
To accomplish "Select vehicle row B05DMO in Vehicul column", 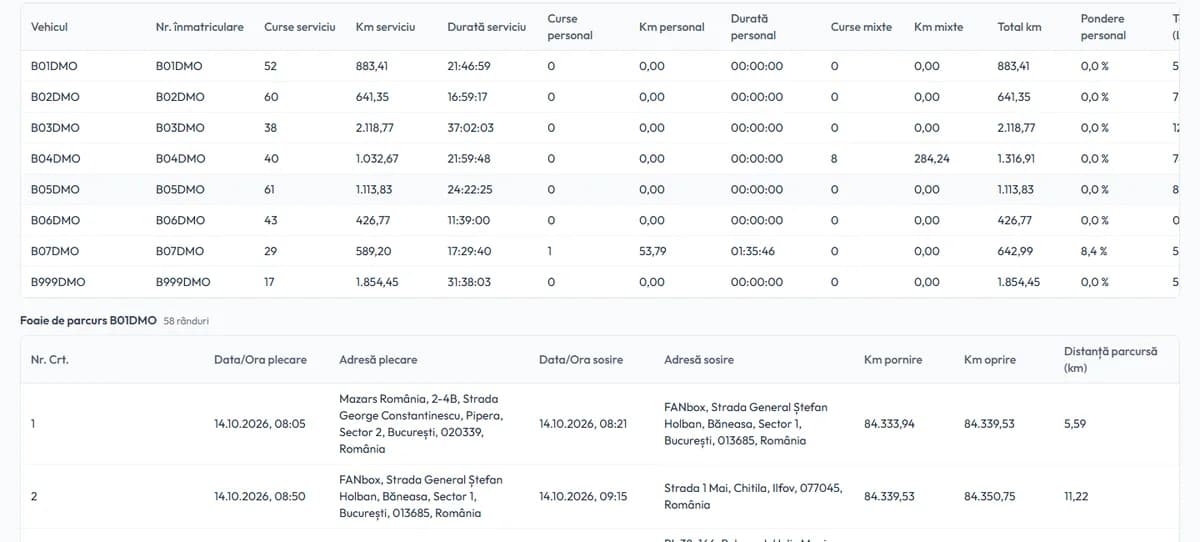I will (55, 190).
